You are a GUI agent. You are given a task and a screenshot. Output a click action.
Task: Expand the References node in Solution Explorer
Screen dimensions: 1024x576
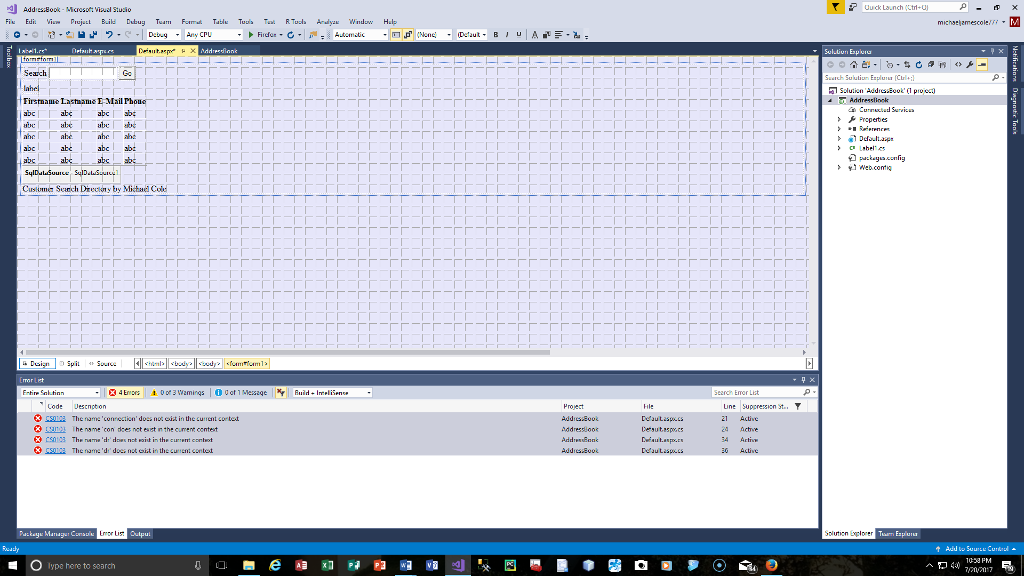click(x=840, y=128)
